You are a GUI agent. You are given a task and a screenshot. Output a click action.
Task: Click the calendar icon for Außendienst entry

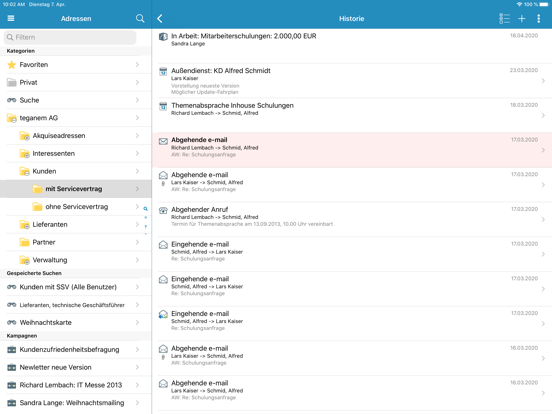(x=163, y=71)
